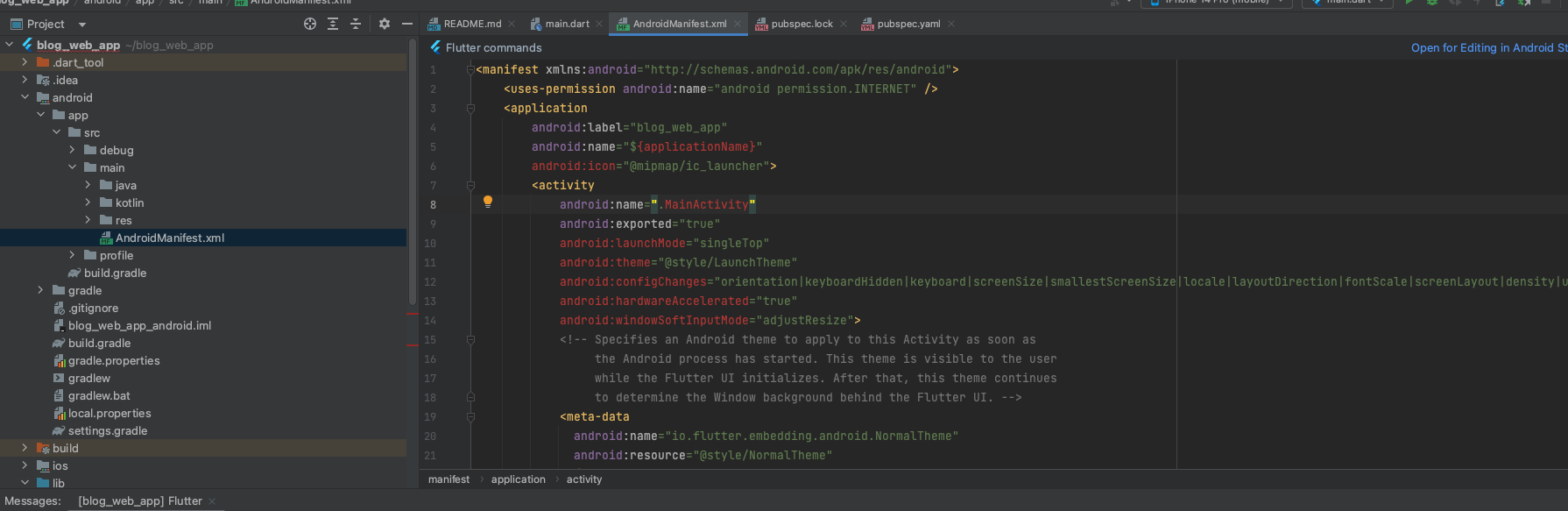Fold the activity tag at line 7
Screen dimensions: 1568x511
coord(470,186)
